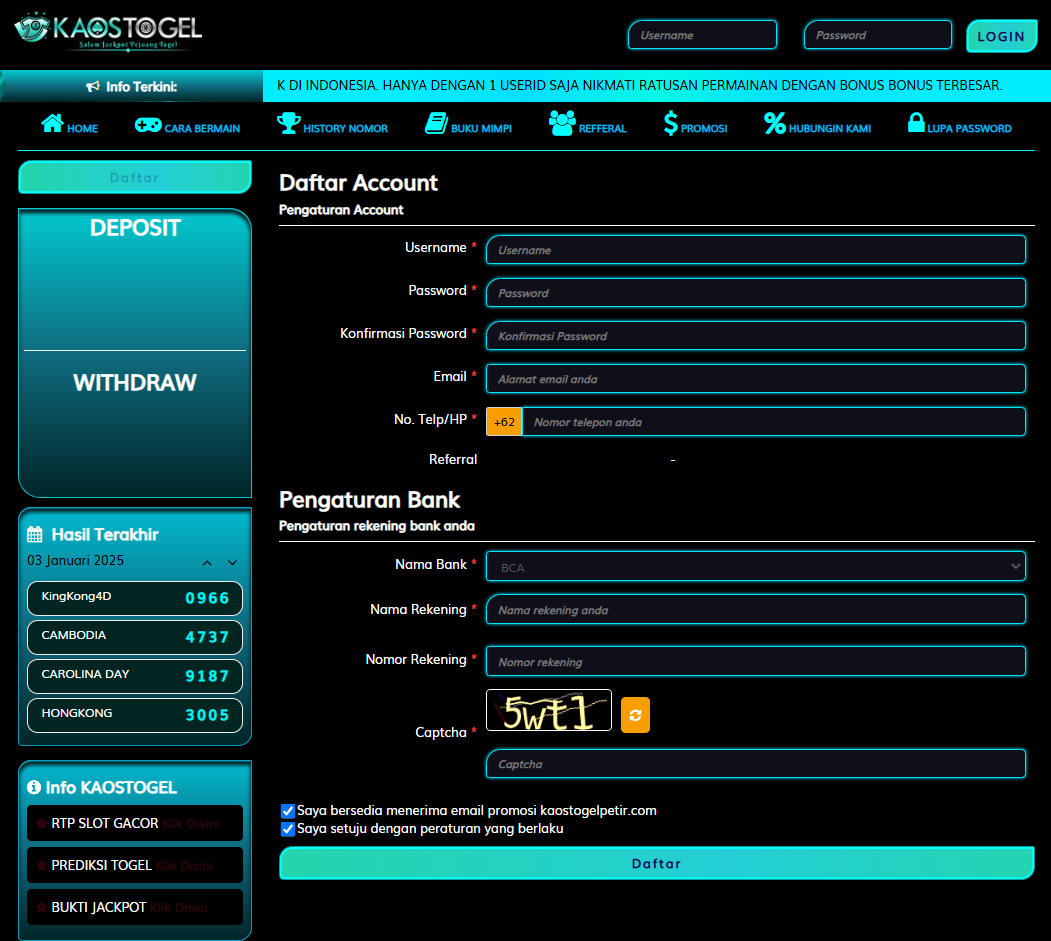
Task: Select the CAROLINA DAY result row
Action: click(135, 676)
